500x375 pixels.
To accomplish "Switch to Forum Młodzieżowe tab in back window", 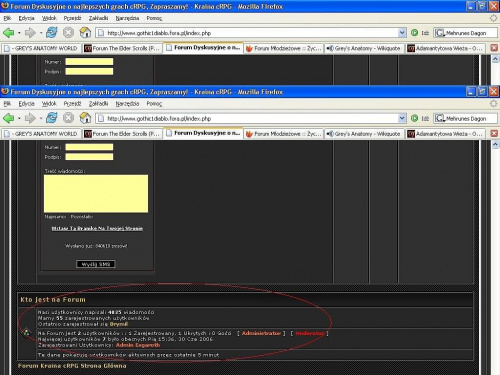I will click(284, 48).
